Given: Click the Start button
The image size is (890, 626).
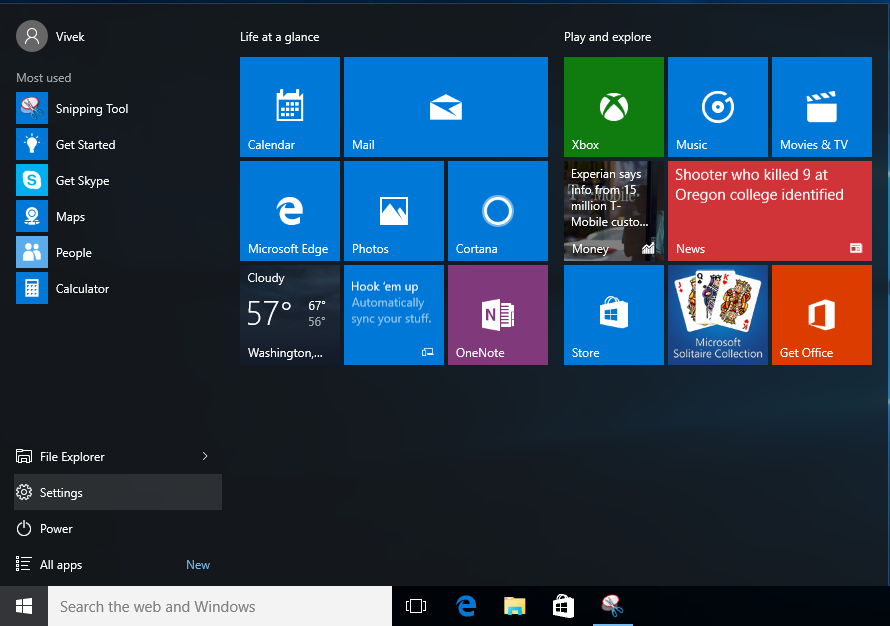Looking at the screenshot, I should coord(23,606).
